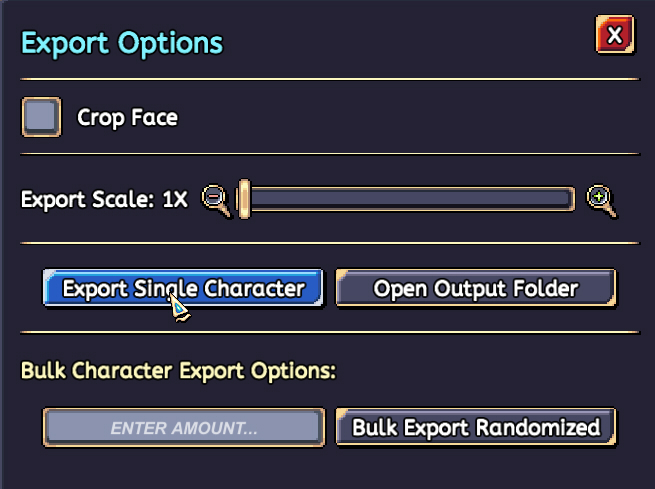Click the Export Scale slider handle
The image size is (655, 489).
(243, 199)
